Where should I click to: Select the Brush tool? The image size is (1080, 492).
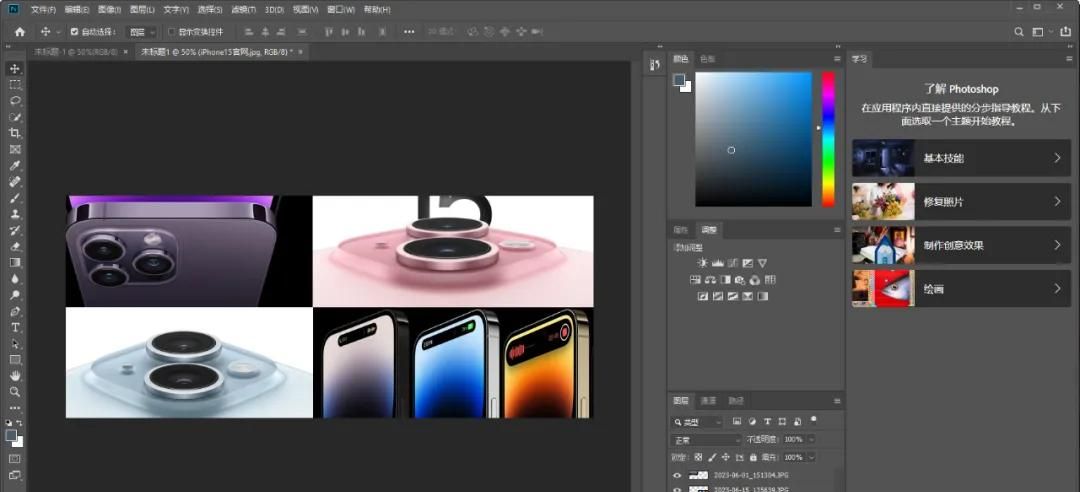[14, 198]
